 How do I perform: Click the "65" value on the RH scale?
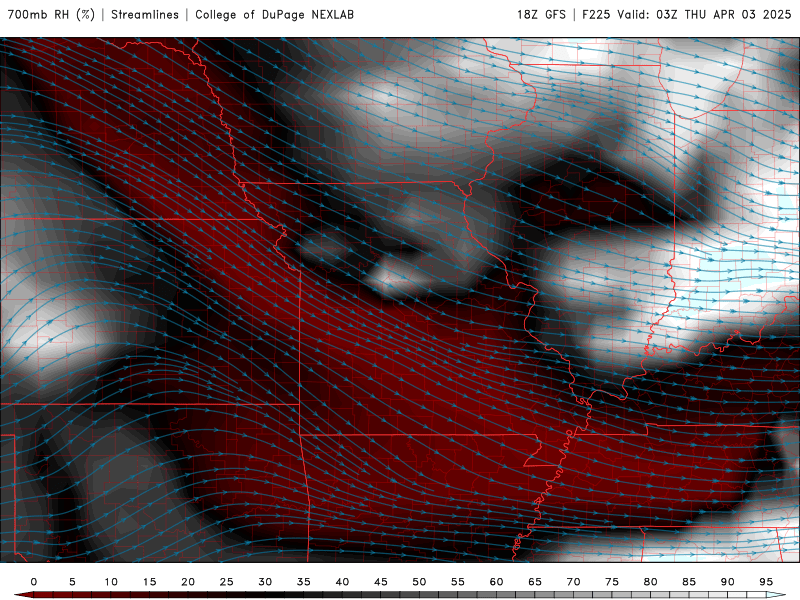click(535, 582)
